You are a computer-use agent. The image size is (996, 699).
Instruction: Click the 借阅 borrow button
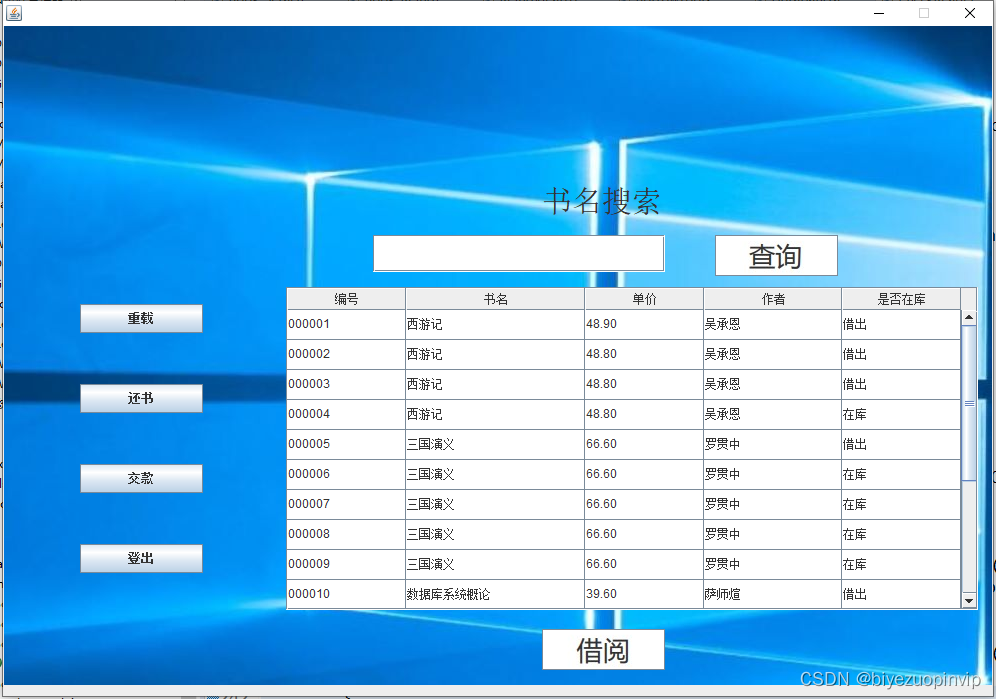point(603,649)
